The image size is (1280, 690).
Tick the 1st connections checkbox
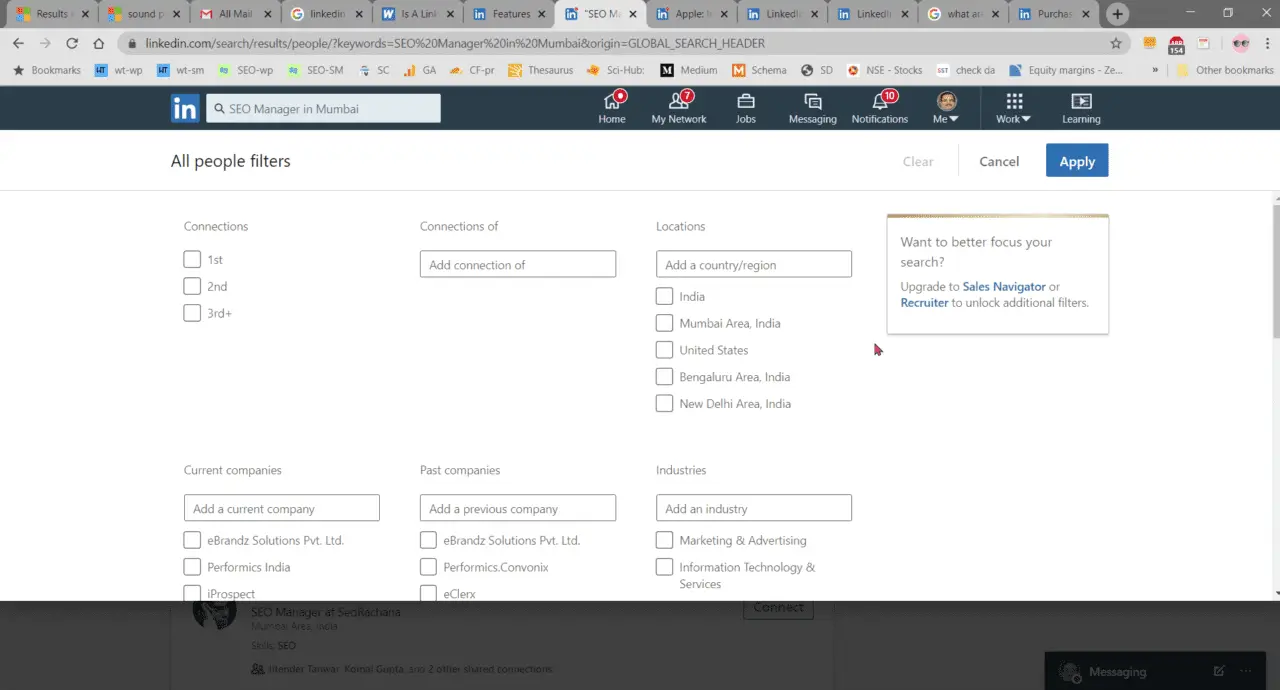192,259
